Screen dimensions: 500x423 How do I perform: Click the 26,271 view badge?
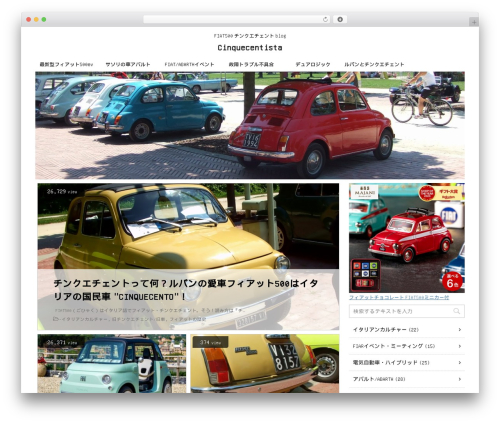coord(62,342)
